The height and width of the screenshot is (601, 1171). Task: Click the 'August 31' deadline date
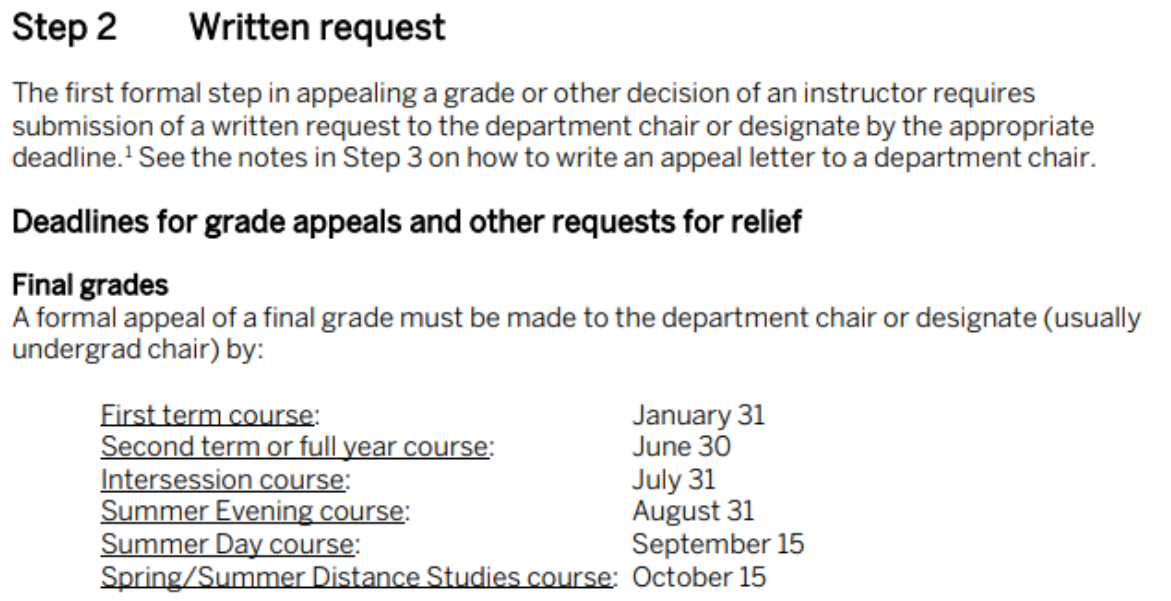[693, 512]
